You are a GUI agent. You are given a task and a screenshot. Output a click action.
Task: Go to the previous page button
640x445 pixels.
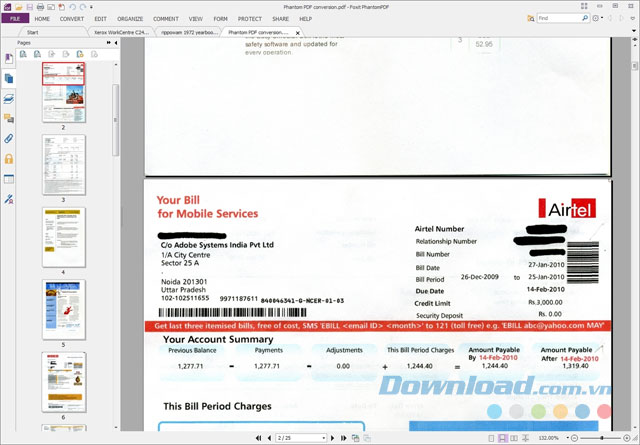tap(269, 438)
